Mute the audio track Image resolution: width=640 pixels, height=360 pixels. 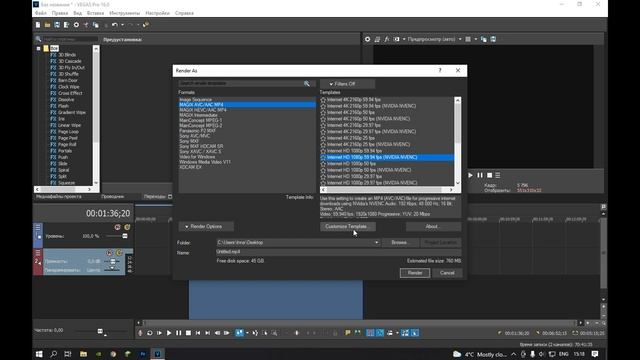click(109, 253)
